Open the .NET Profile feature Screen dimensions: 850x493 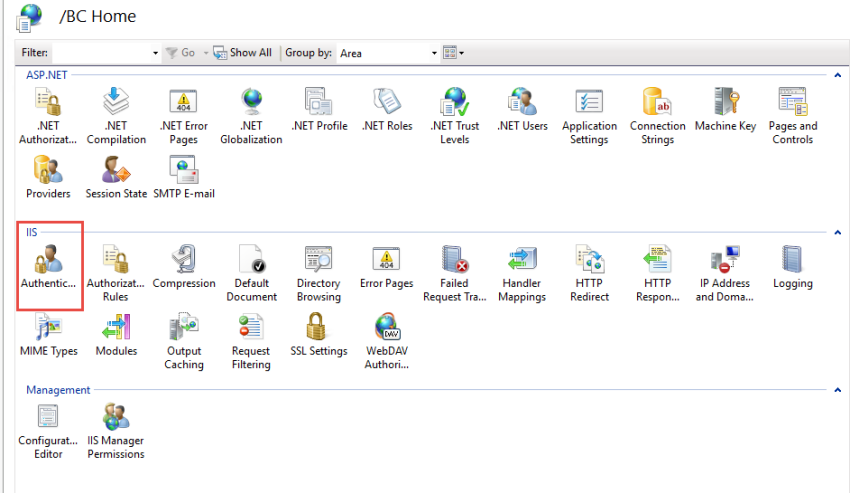[x=319, y=110]
